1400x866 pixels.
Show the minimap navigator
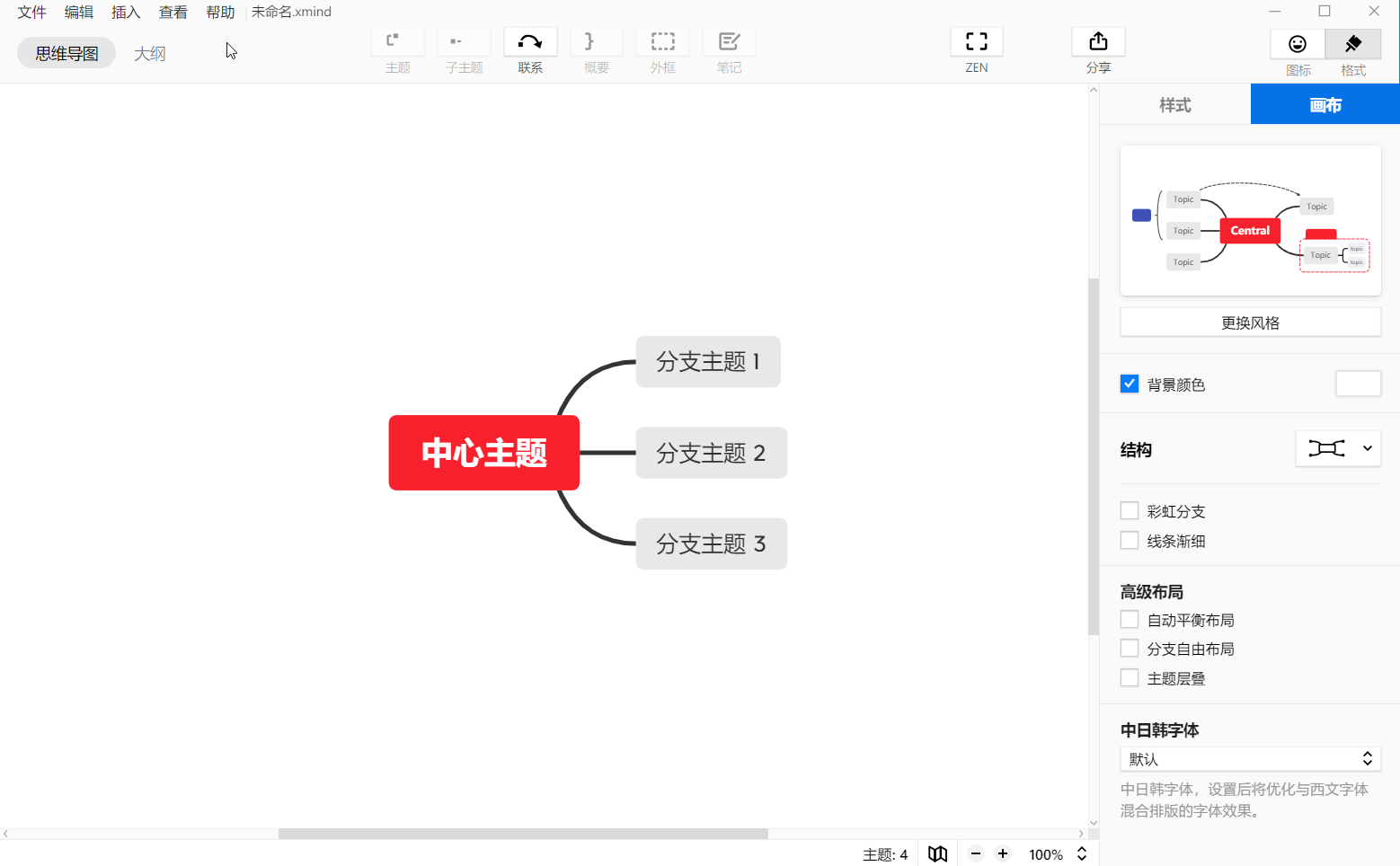click(937, 853)
